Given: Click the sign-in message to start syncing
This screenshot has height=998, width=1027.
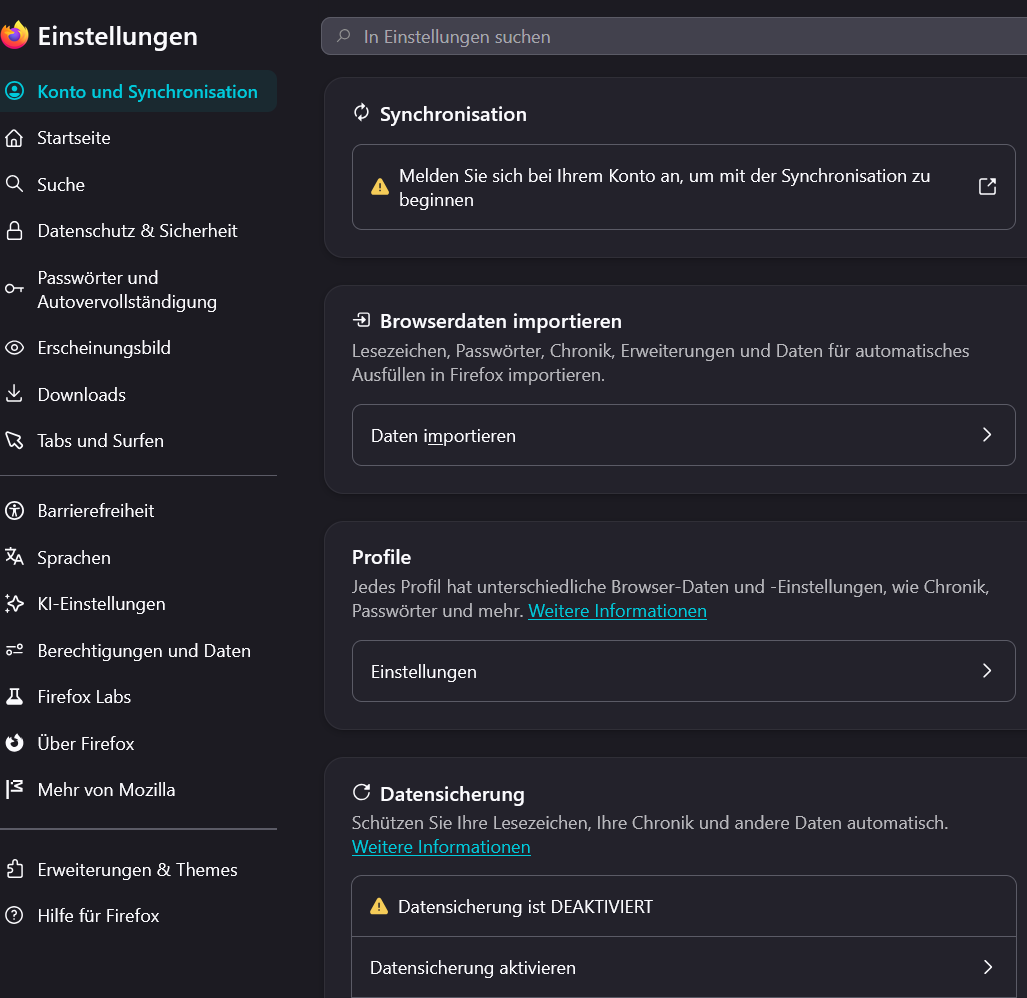Looking at the screenshot, I should 683,187.
